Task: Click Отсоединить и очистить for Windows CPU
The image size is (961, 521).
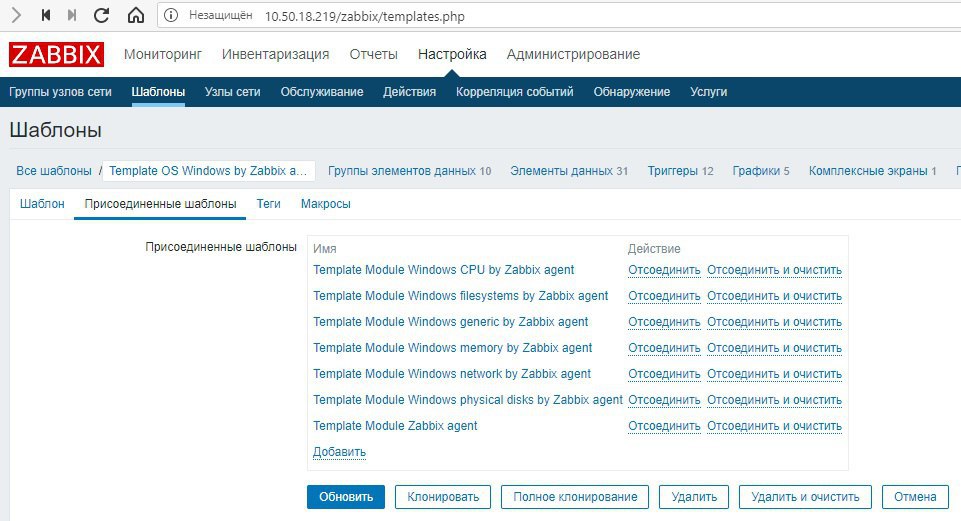Action: tap(775, 270)
